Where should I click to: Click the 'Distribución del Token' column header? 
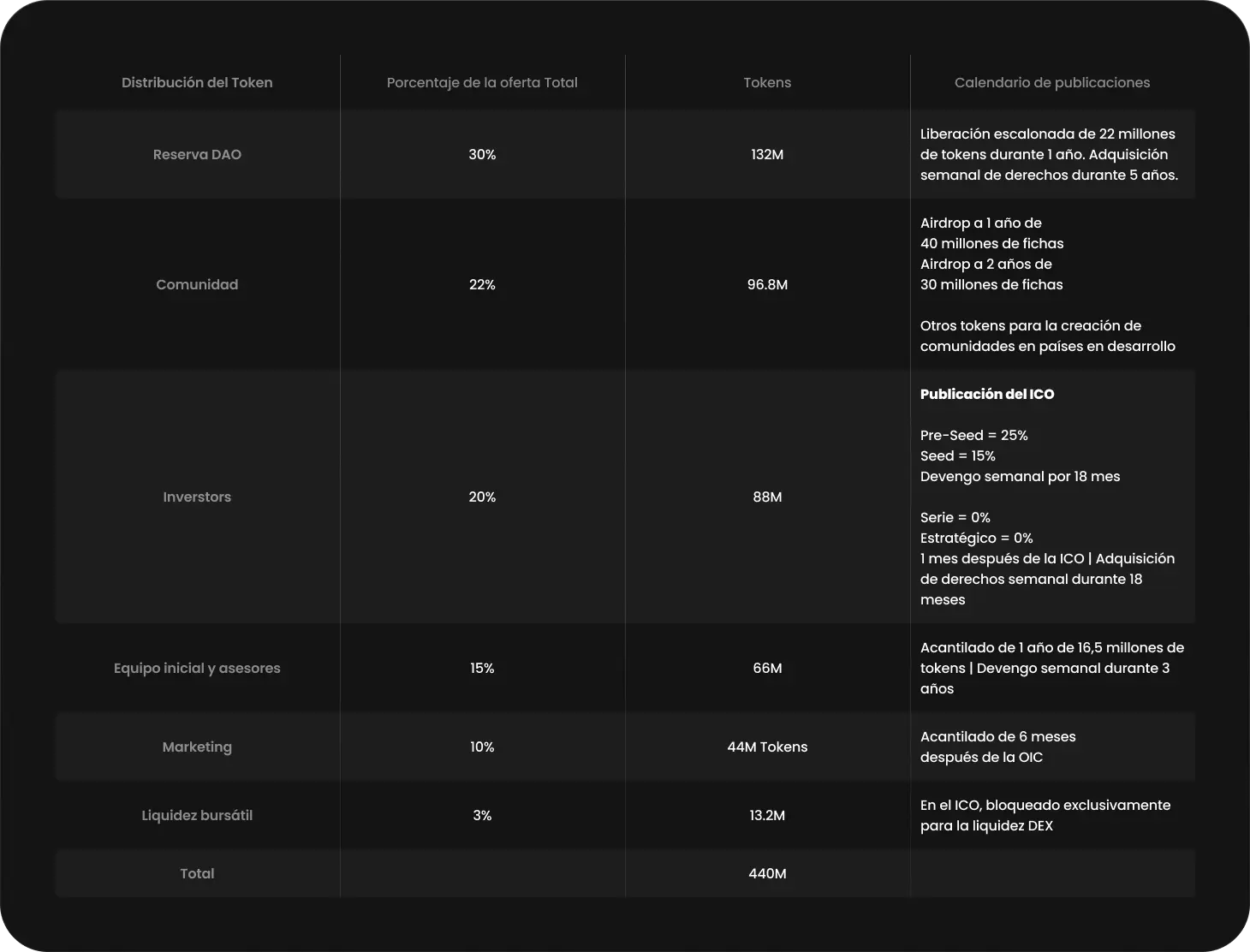click(197, 83)
